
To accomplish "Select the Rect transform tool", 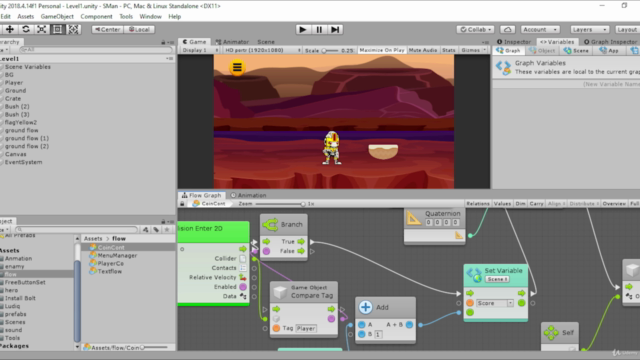I will 58,29.
